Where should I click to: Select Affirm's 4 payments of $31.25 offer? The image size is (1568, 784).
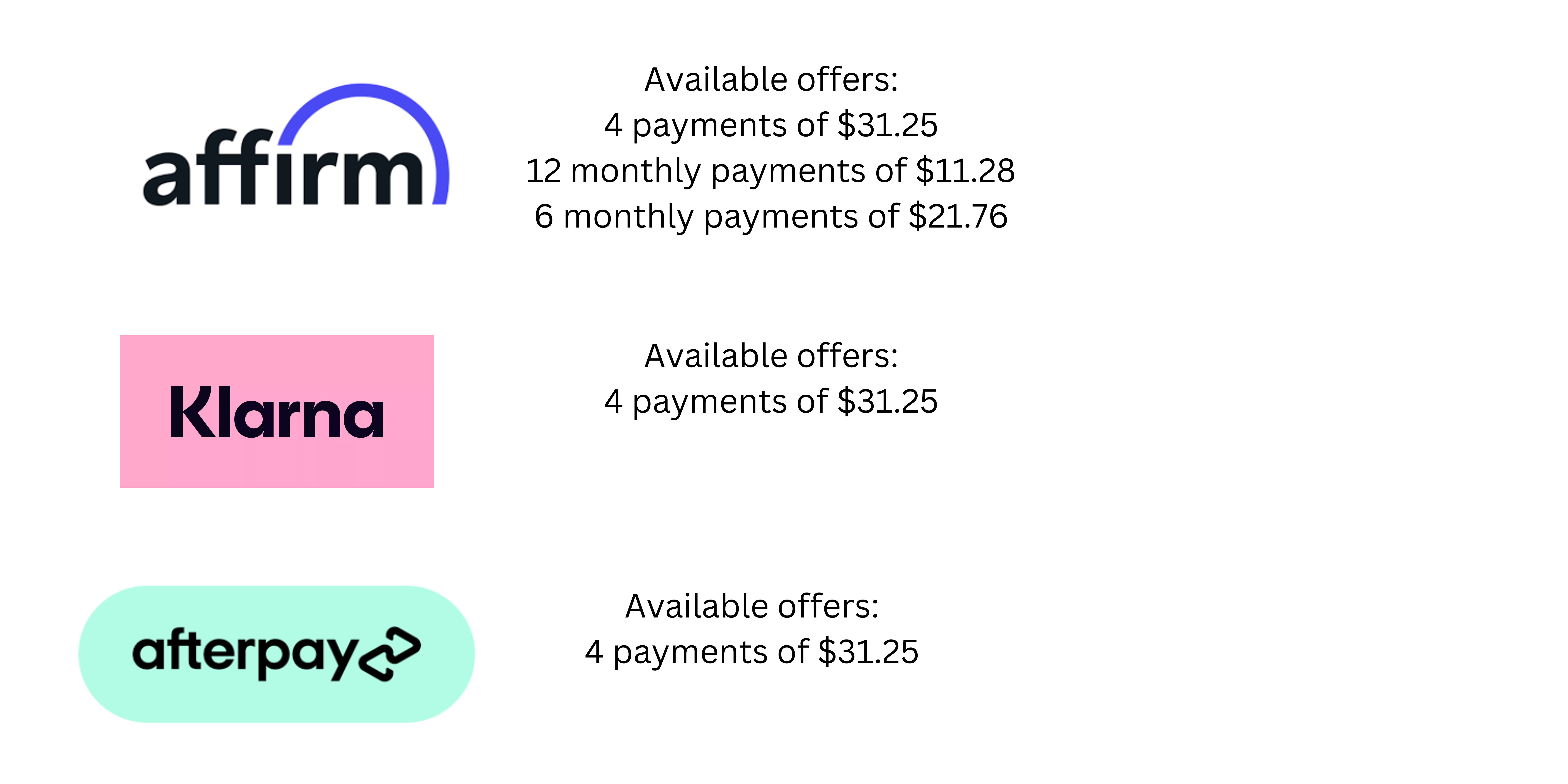coord(771,126)
